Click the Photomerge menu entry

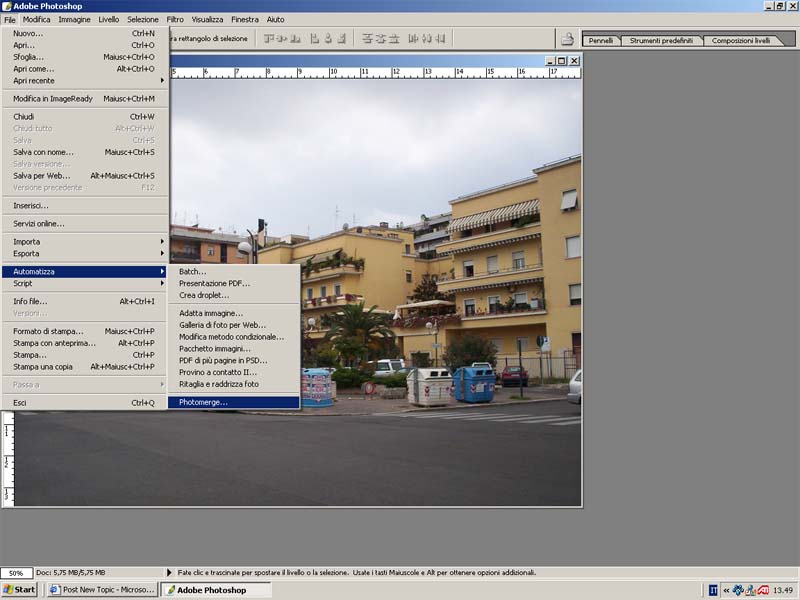click(203, 402)
